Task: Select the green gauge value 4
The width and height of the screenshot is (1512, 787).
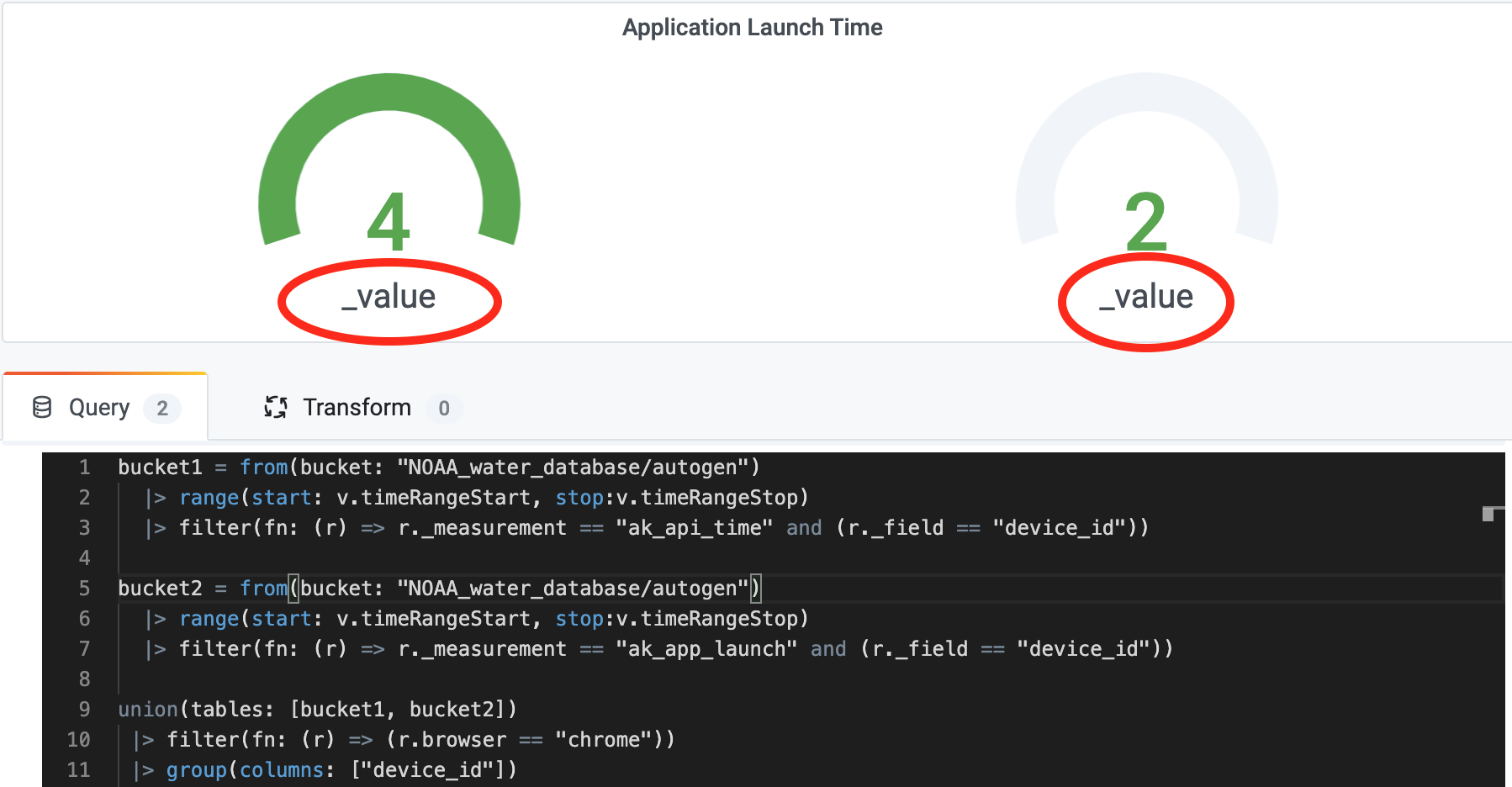Action: pyautogui.click(x=389, y=222)
